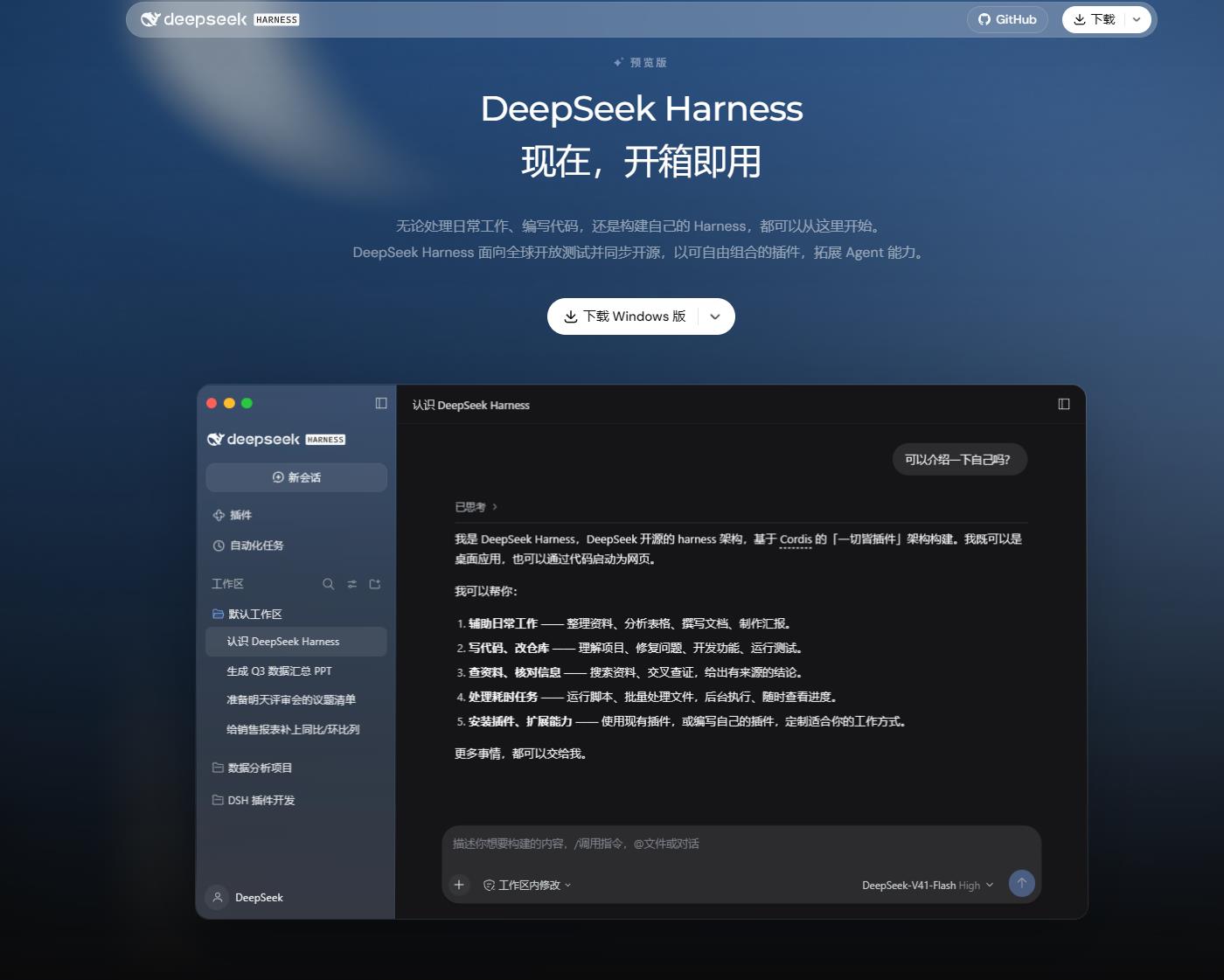Image resolution: width=1224 pixels, height=980 pixels.
Task: Select conversation 认识 DeepSeek Harness
Action: [296, 642]
